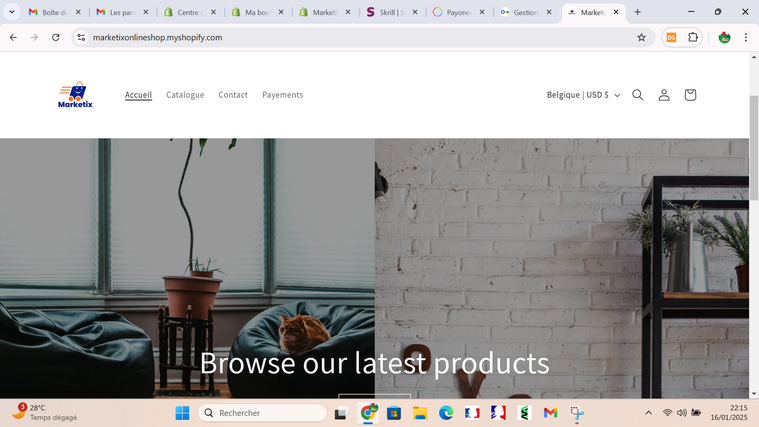The width and height of the screenshot is (759, 427).
Task: Open the browser extensions puzzle icon
Action: point(693,37)
